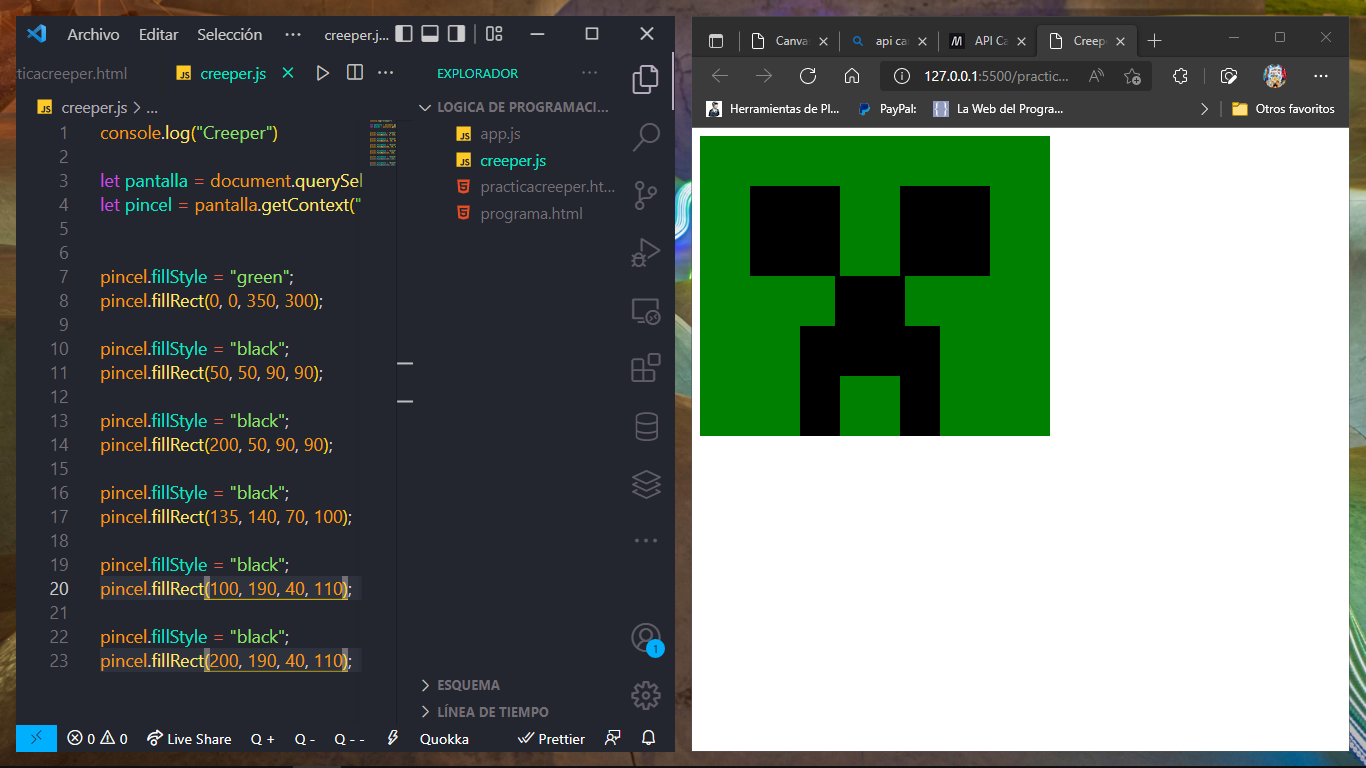Click the Q - - status bar item

[x=349, y=739]
